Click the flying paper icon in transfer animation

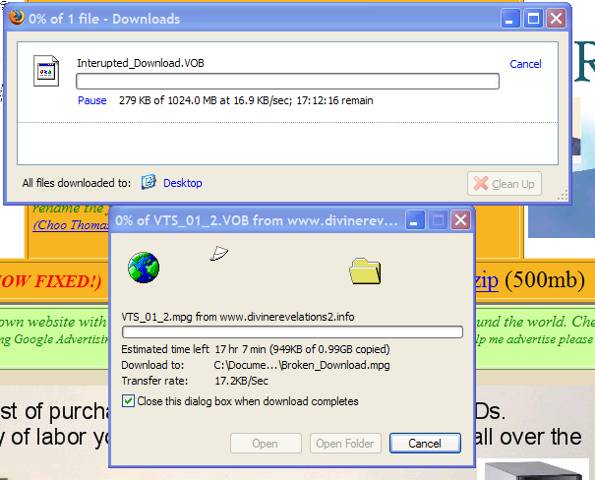click(219, 253)
